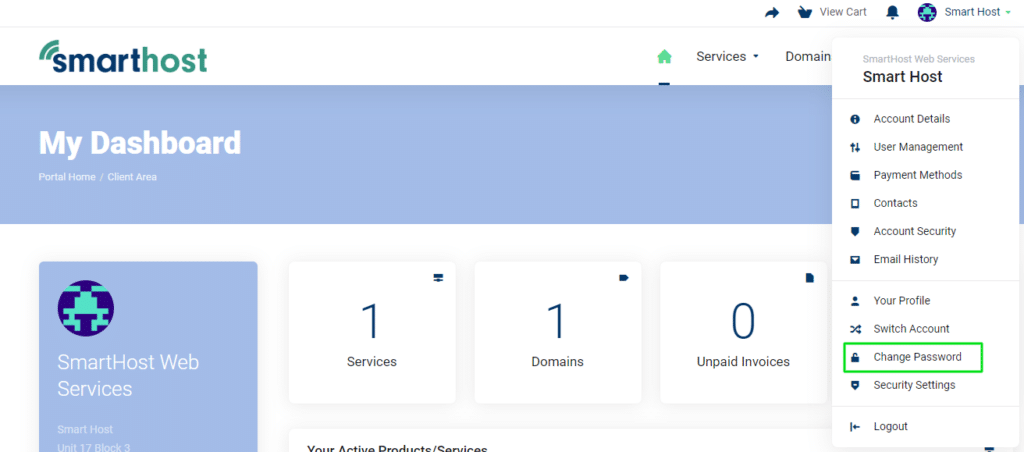The image size is (1024, 452).
Task: Click the Payment Methods card icon
Action: (855, 176)
